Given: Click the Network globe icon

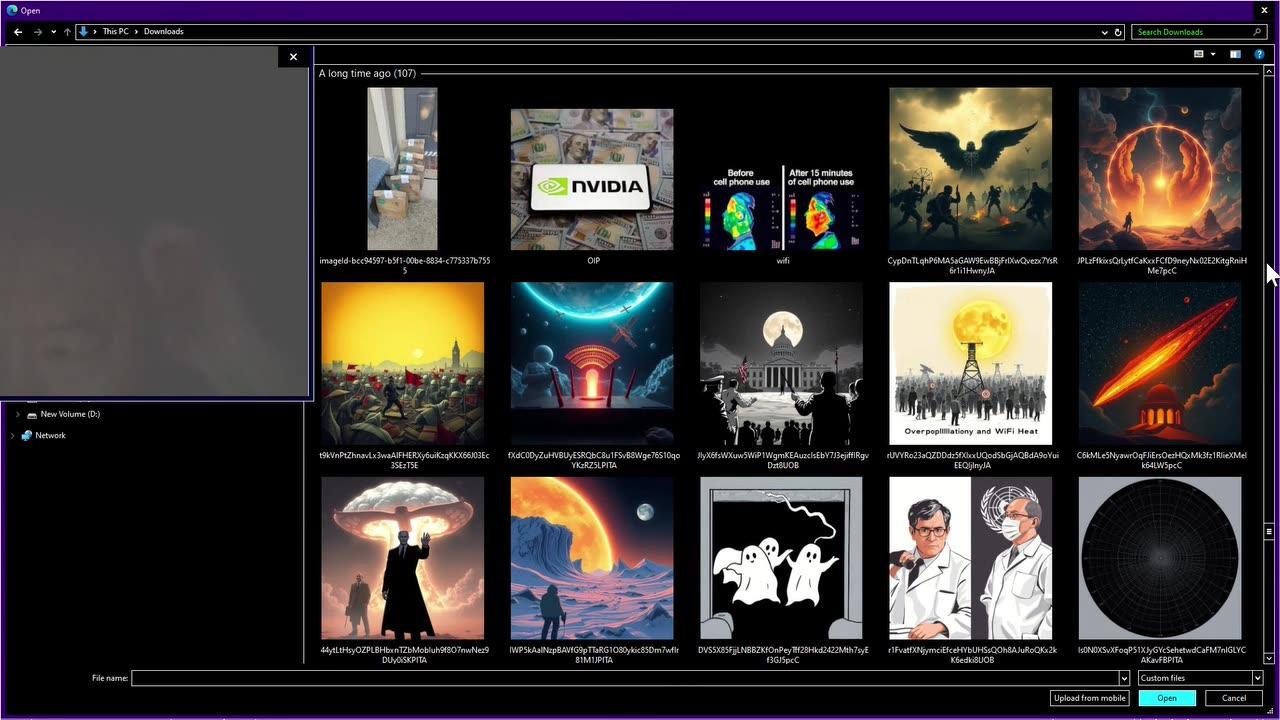Looking at the screenshot, I should coord(26,436).
